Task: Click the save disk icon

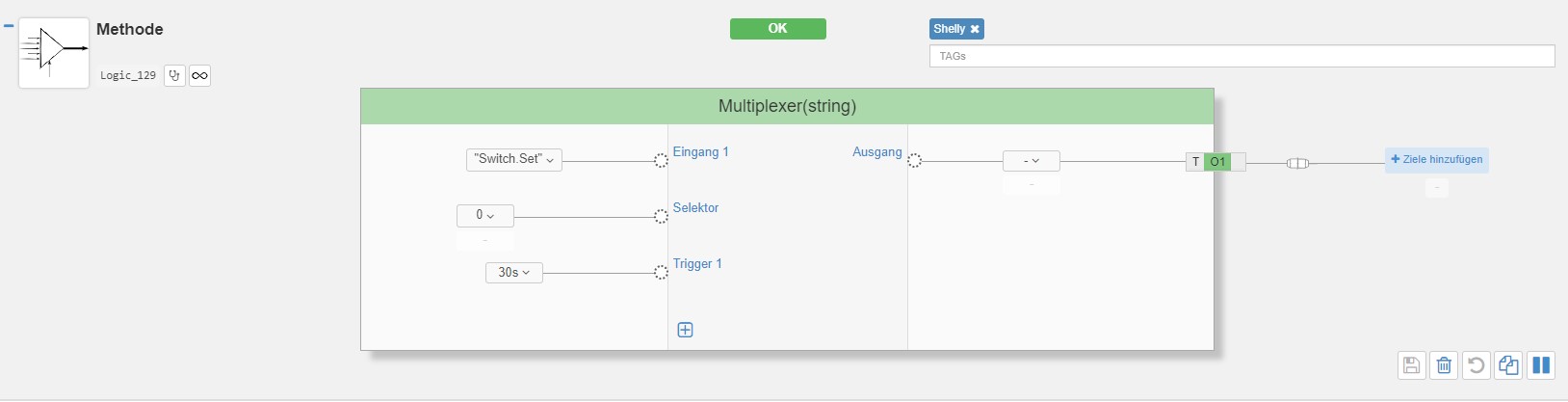Action: (1411, 365)
